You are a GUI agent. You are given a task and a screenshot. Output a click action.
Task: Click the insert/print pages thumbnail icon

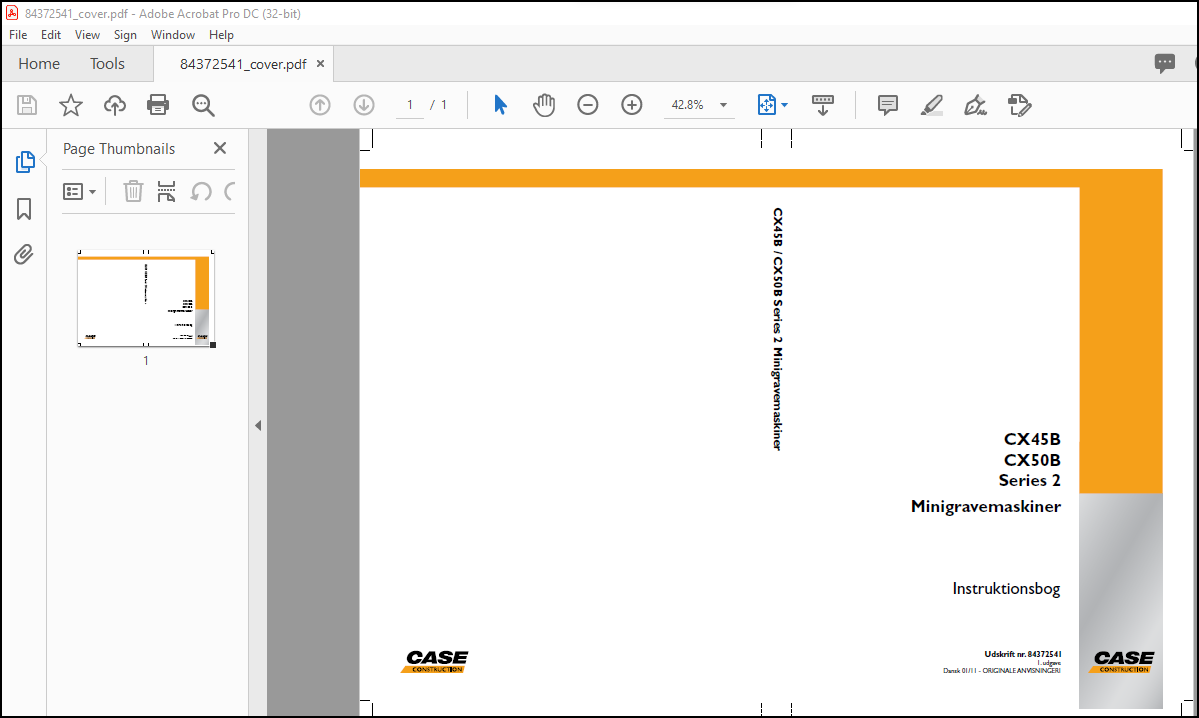(166, 191)
